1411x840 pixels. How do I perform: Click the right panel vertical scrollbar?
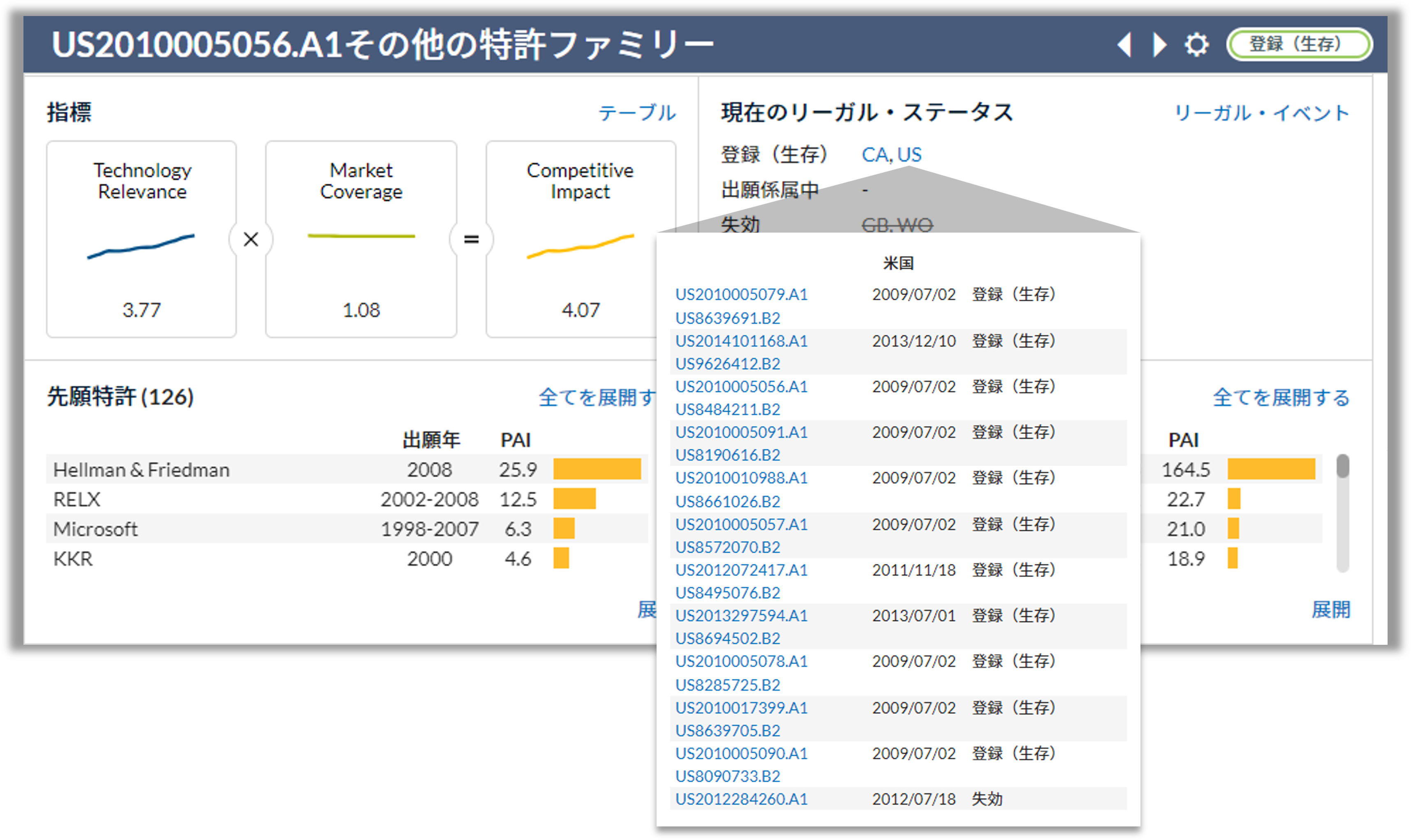pos(1342,513)
